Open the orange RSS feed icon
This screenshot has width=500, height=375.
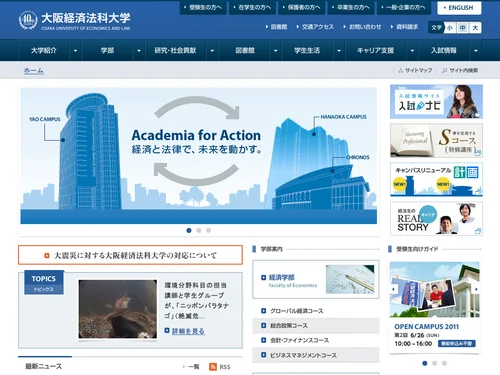(213, 367)
